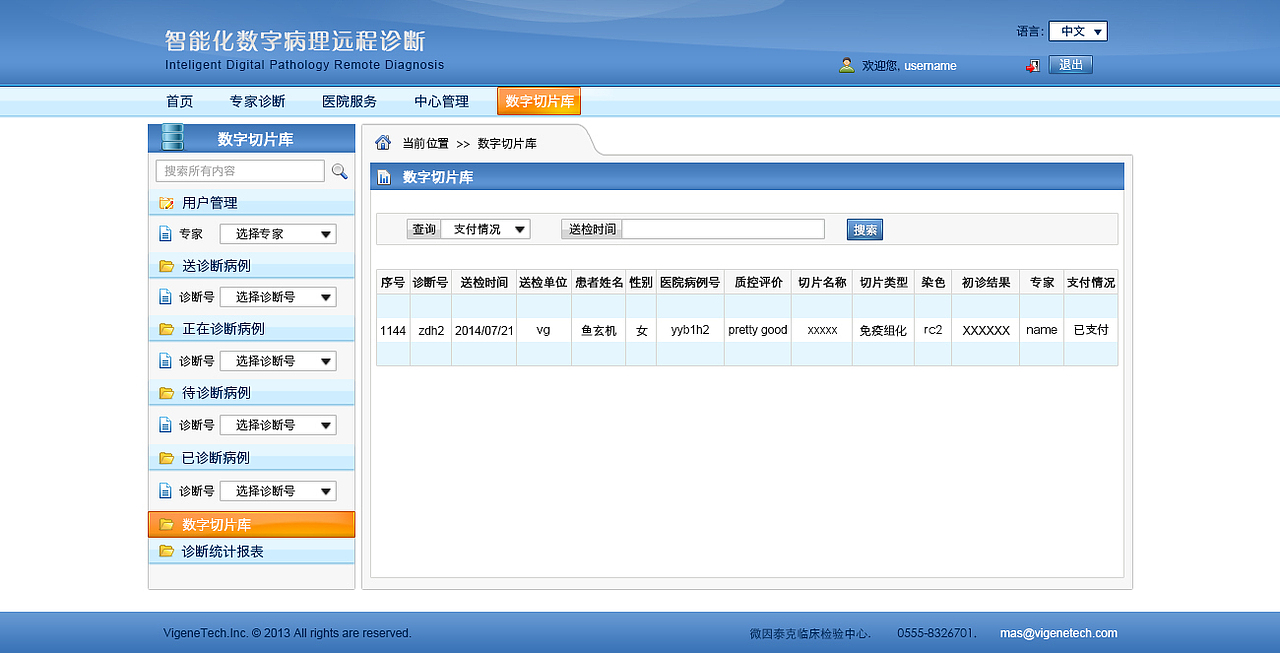Click the 支付情况 table column header
Image resolution: width=1280 pixels, height=653 pixels.
click(x=1091, y=282)
